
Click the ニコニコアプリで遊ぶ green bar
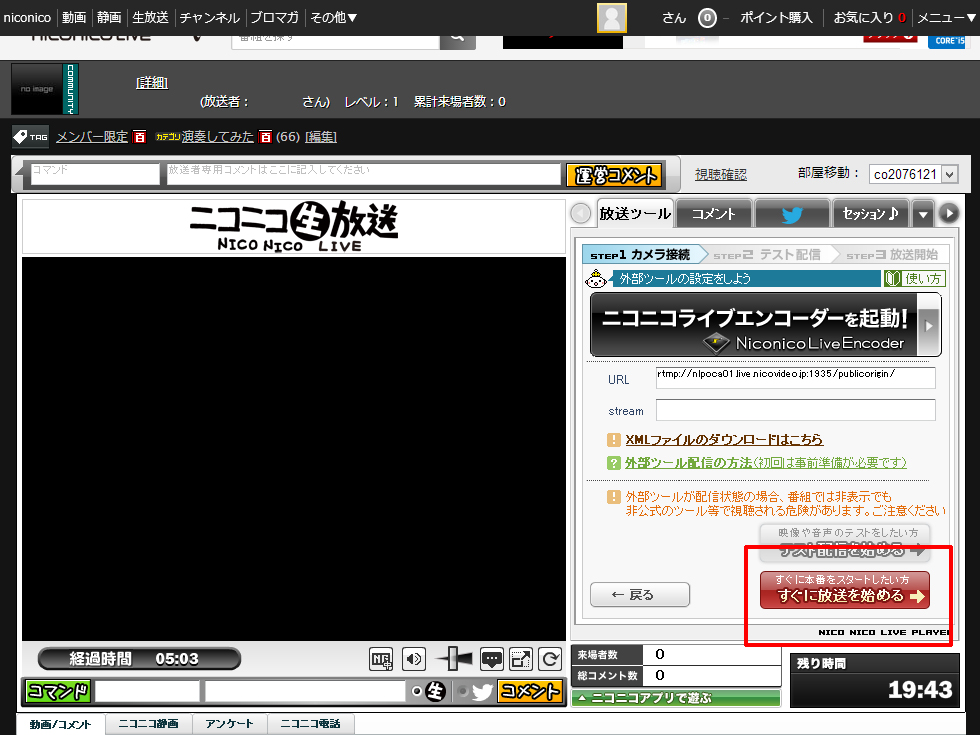click(x=676, y=698)
